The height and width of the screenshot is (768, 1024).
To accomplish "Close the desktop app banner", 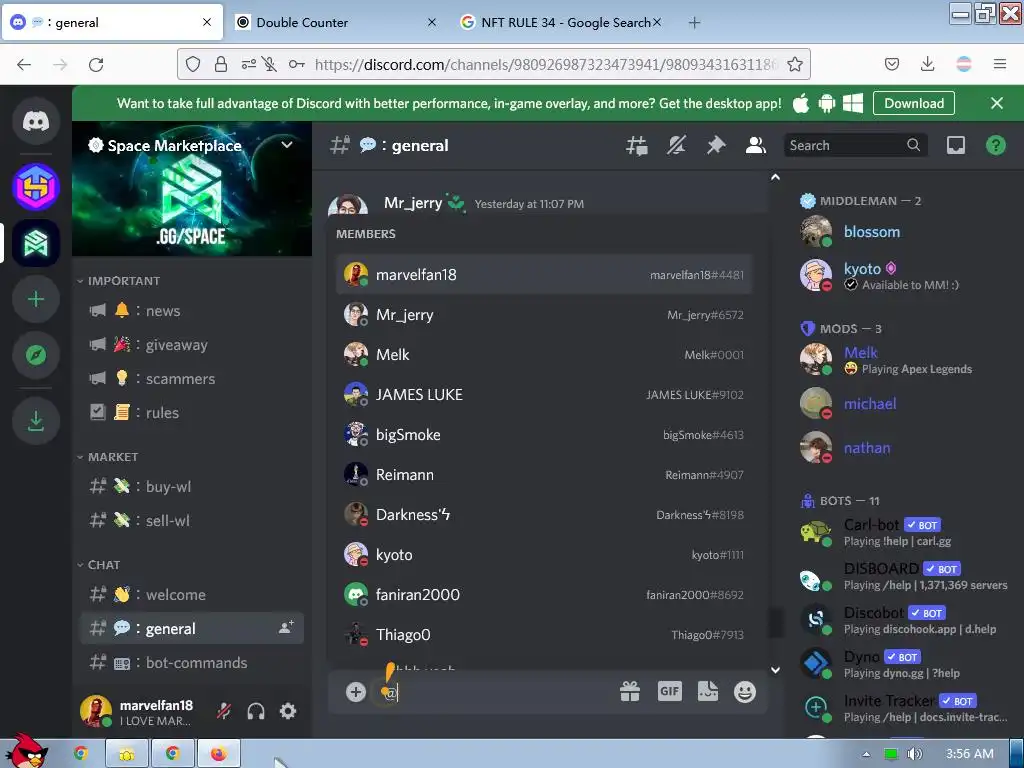I will pos(997,103).
